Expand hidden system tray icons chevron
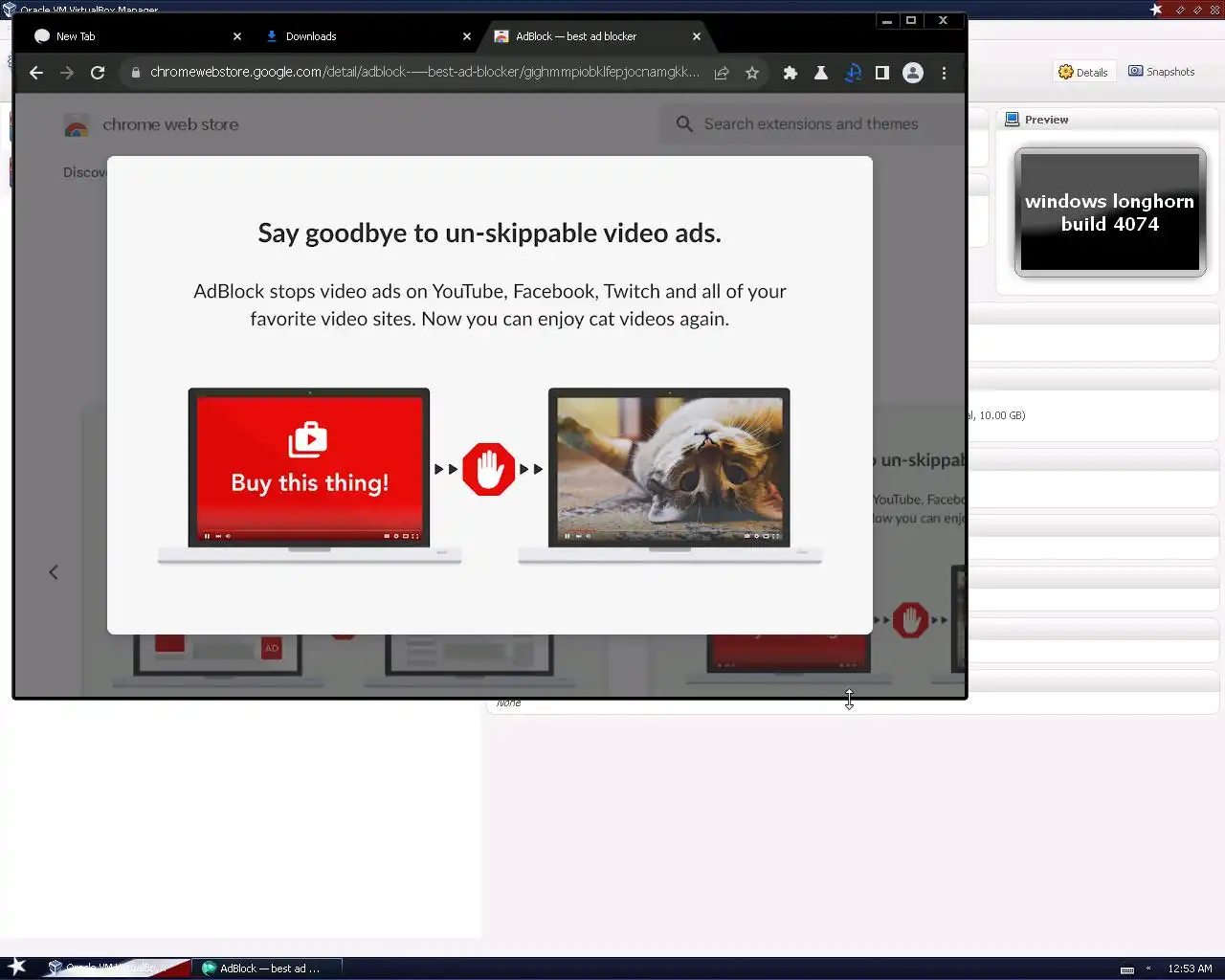 pyautogui.click(x=1148, y=969)
